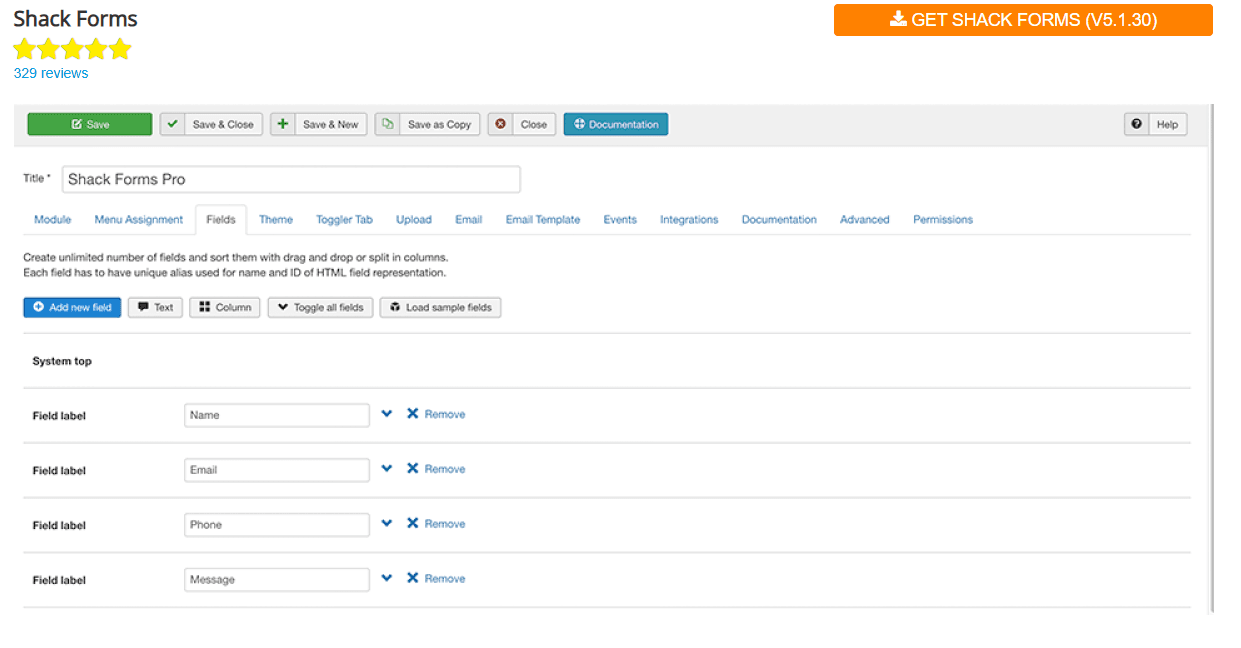Click the green checkmark Save & Close icon
The height and width of the screenshot is (648, 1241).
(173, 124)
